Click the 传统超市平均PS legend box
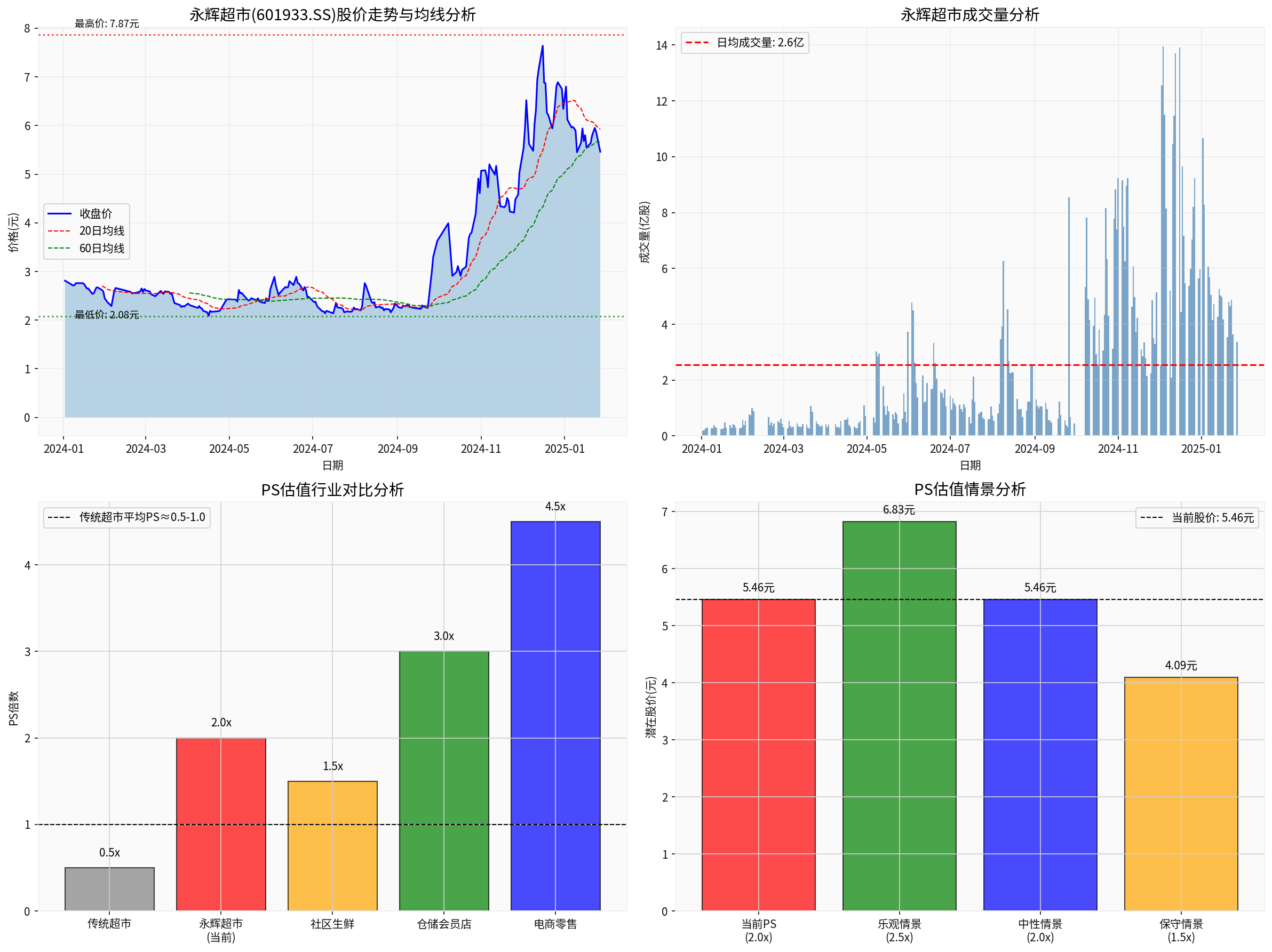The width and height of the screenshot is (1272, 952). (126, 517)
